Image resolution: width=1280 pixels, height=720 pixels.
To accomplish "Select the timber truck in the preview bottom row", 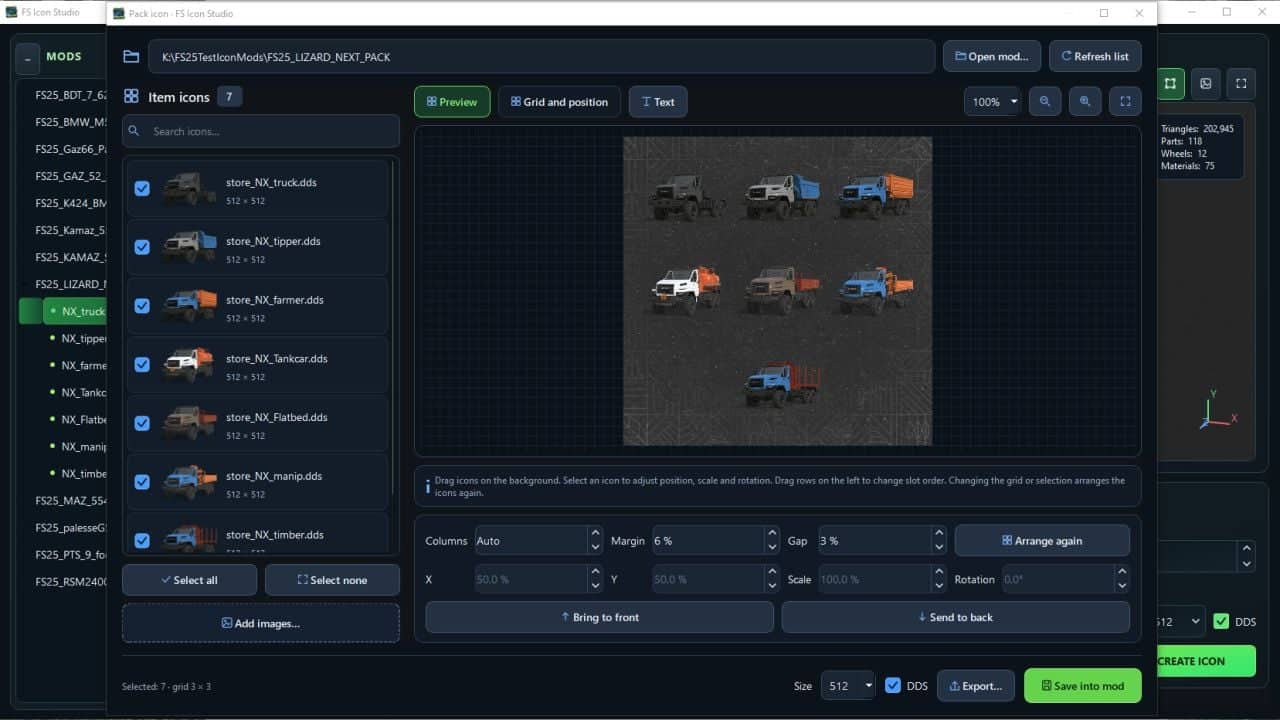I will [x=782, y=383].
